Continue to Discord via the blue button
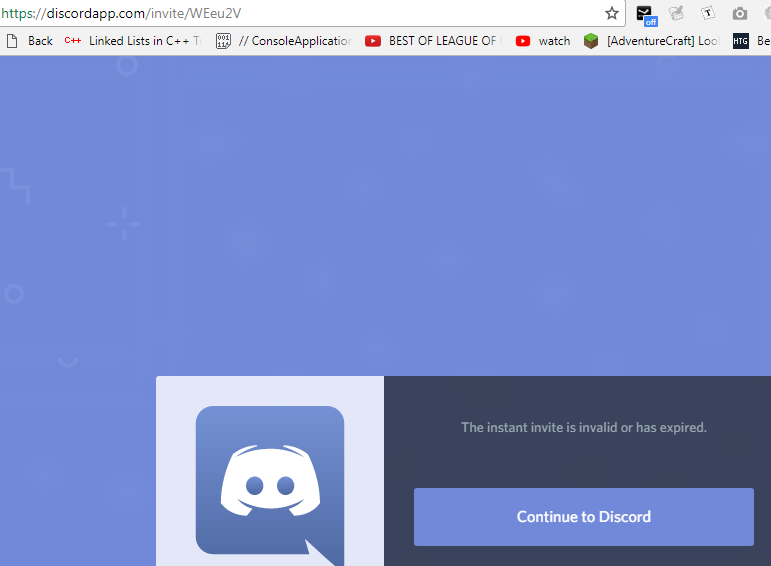 pyautogui.click(x=584, y=517)
